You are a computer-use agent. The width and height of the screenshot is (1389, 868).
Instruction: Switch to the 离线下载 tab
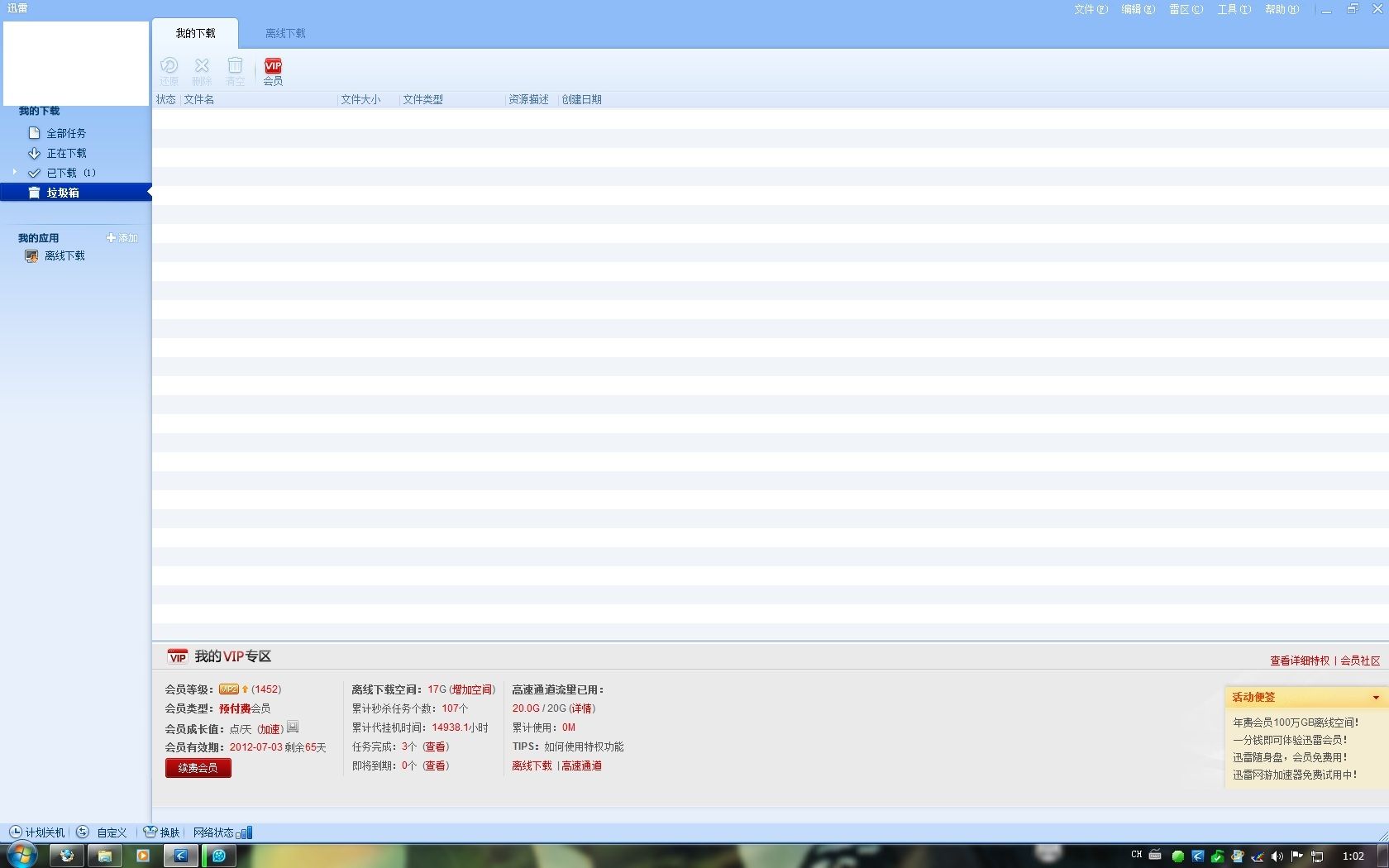(x=285, y=33)
